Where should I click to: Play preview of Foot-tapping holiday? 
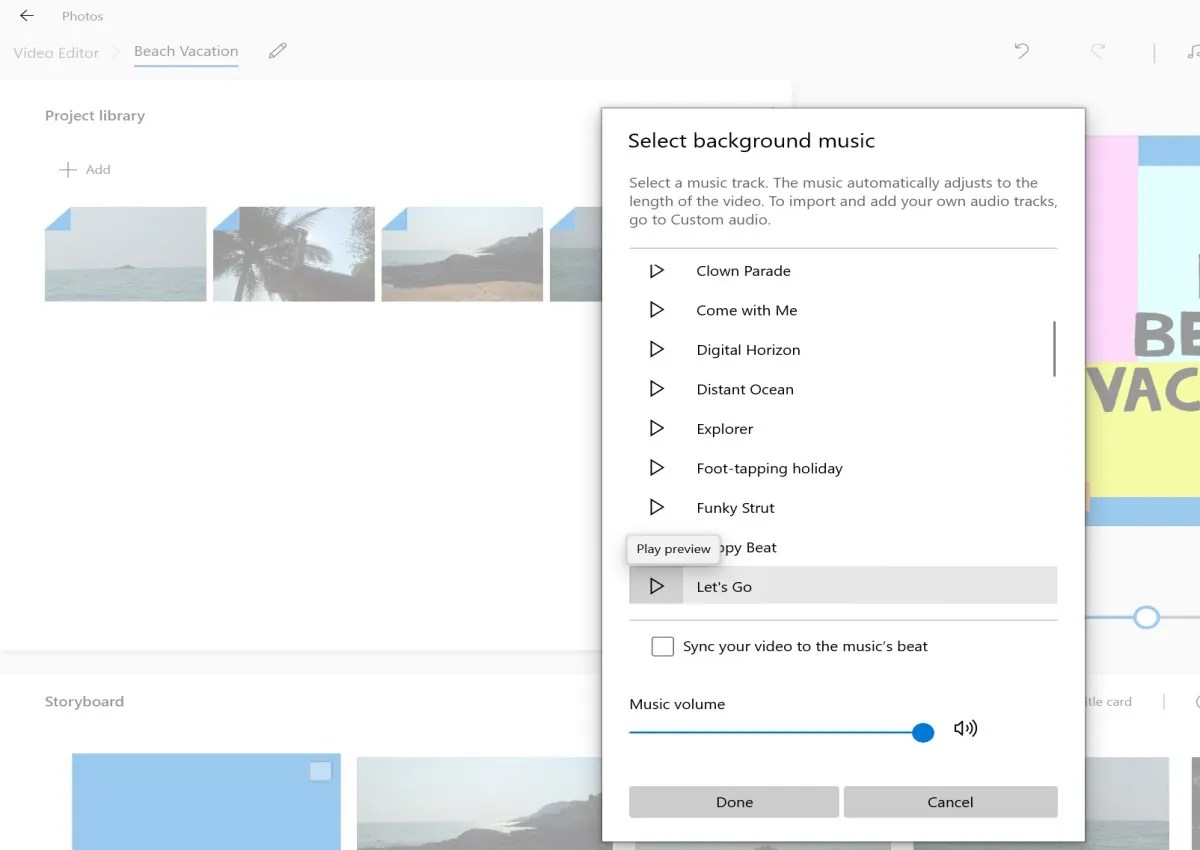(x=657, y=467)
